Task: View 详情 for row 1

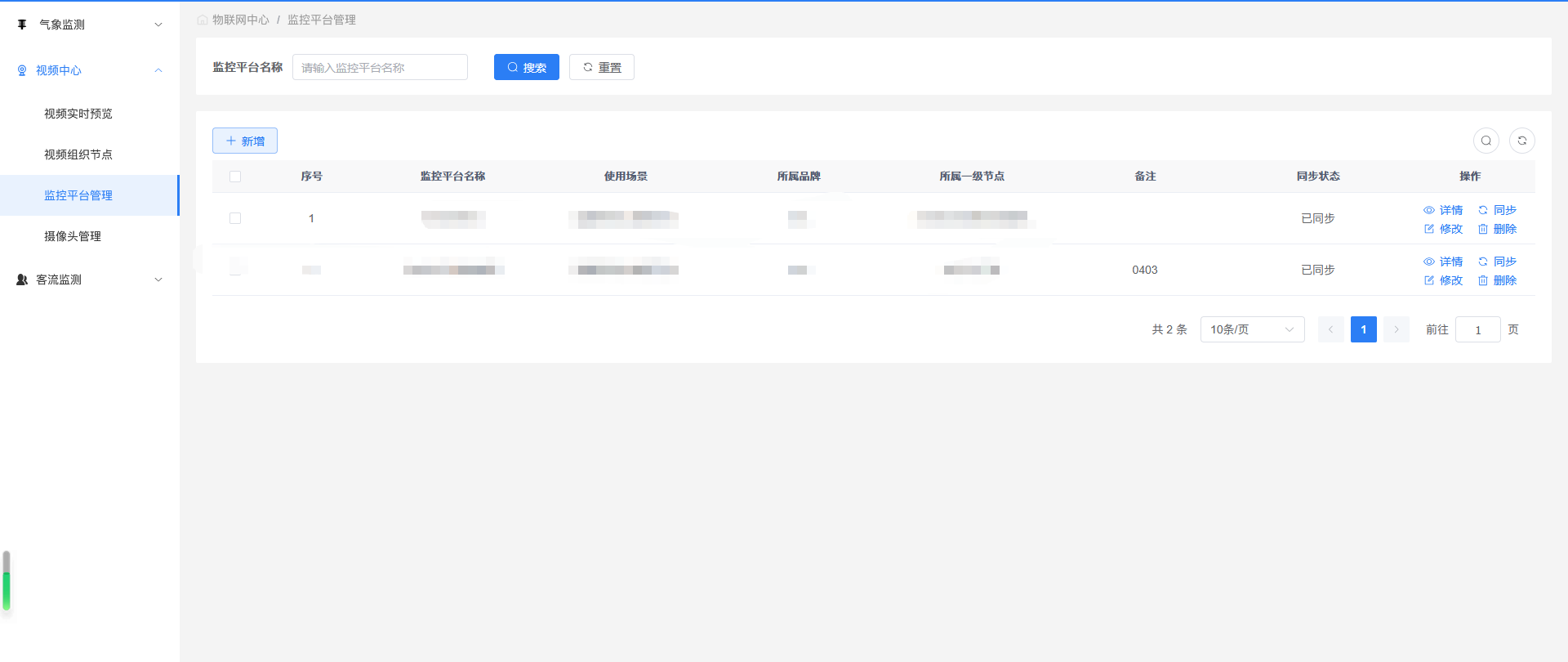Action: [1443, 210]
